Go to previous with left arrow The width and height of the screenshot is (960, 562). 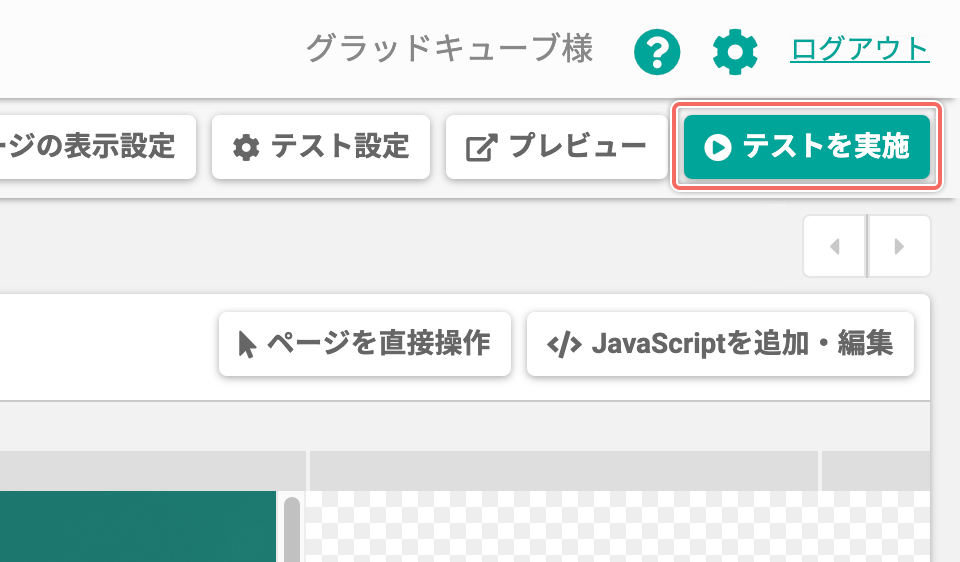[834, 246]
